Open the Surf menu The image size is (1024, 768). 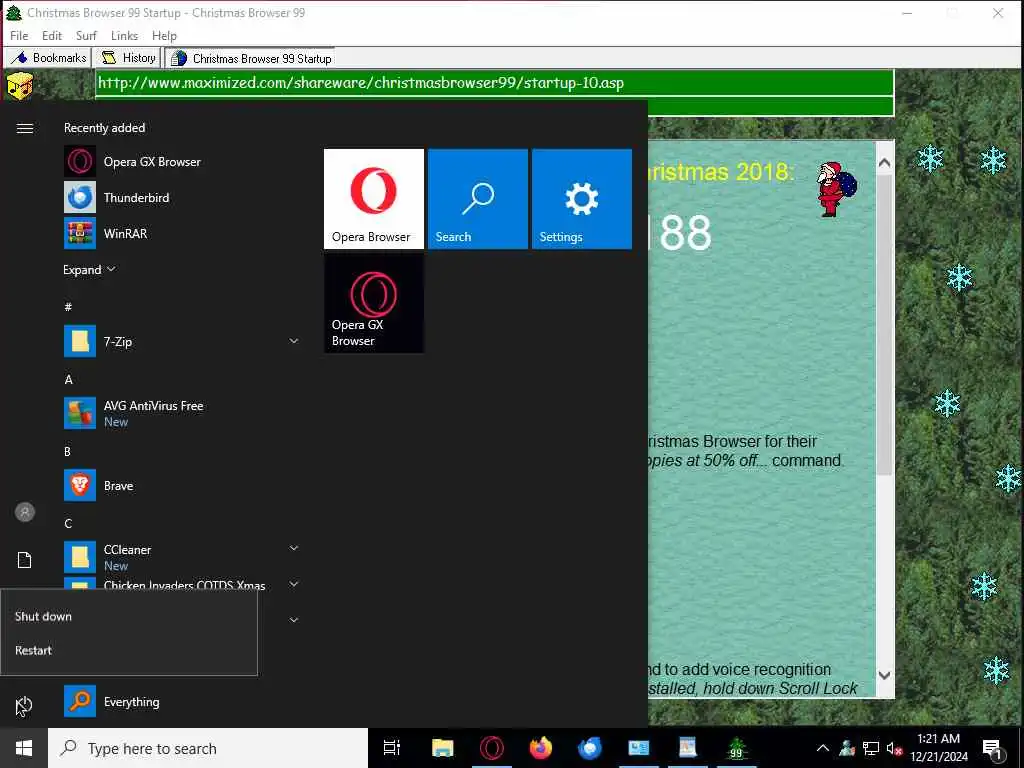coord(86,35)
